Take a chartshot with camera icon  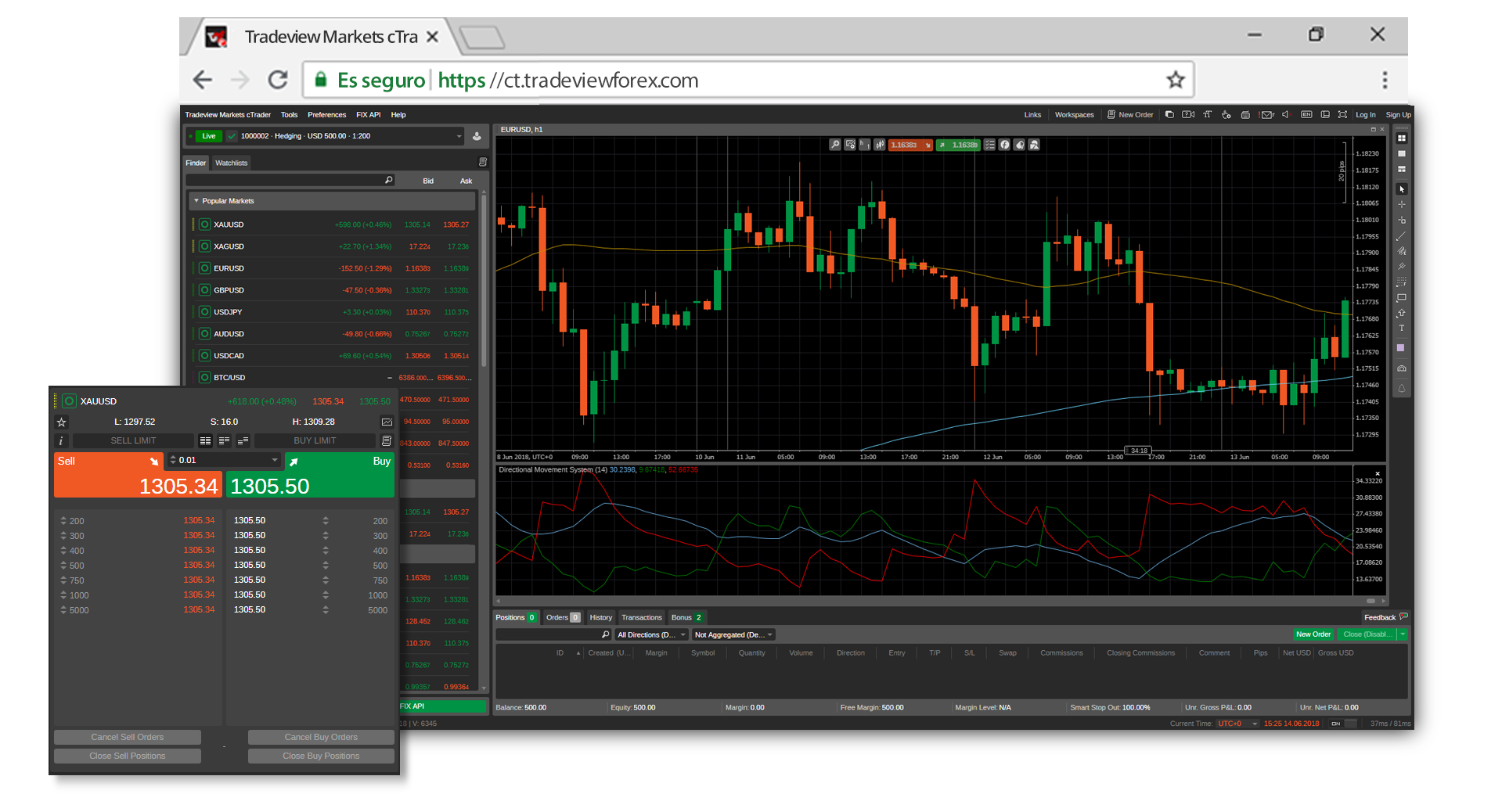(1401, 368)
